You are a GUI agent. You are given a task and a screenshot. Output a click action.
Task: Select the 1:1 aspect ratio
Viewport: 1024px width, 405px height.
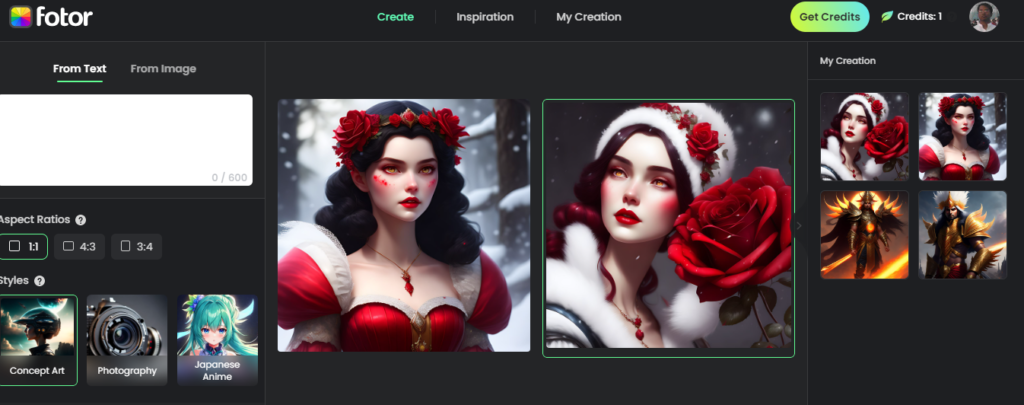point(23,246)
